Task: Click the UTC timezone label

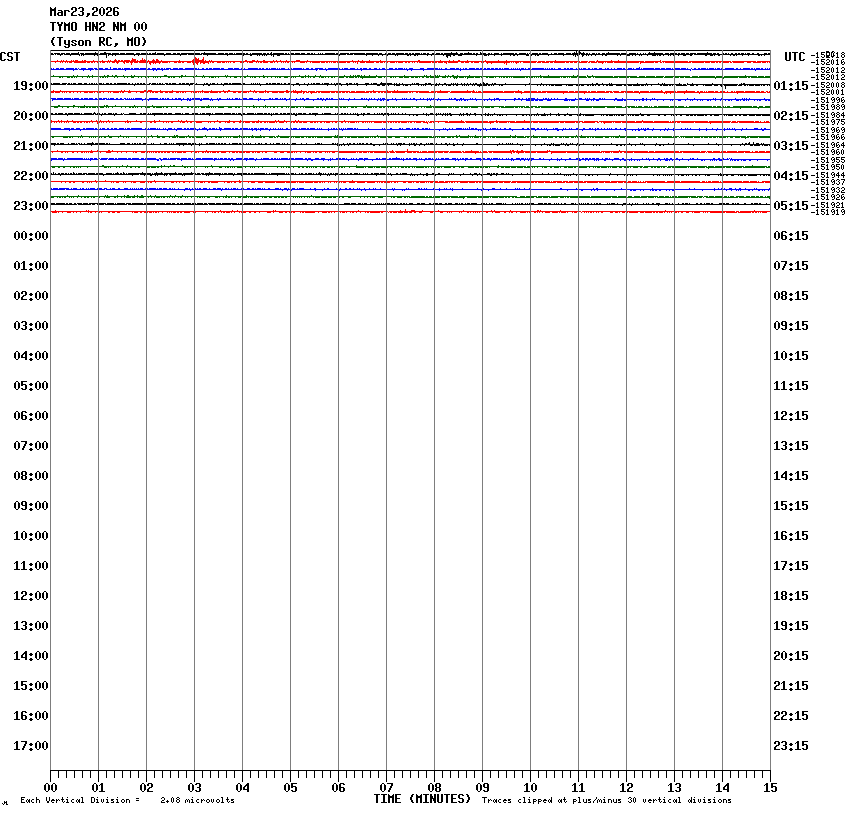Action: click(794, 56)
